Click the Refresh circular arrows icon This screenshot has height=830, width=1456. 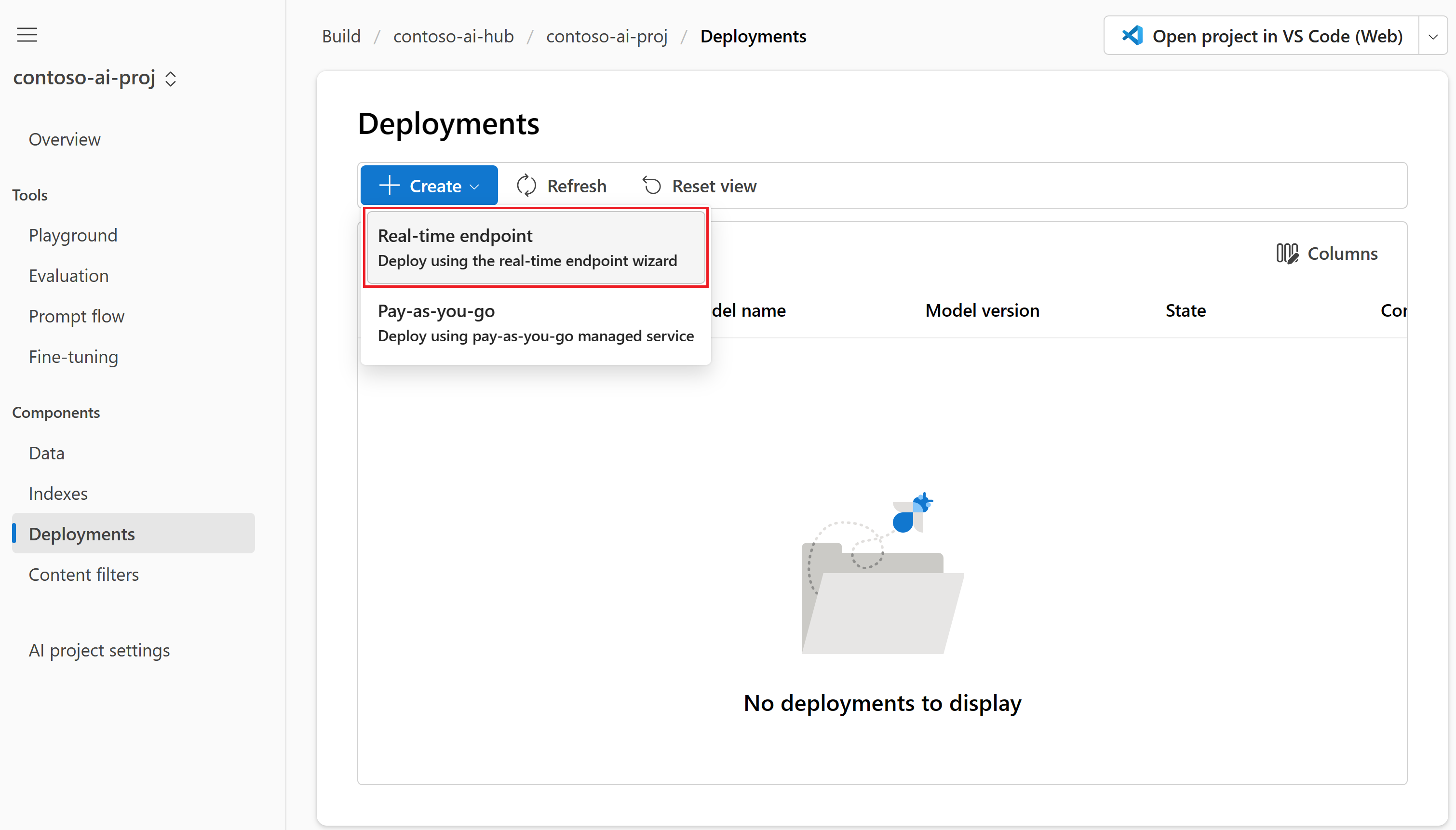[x=526, y=186]
